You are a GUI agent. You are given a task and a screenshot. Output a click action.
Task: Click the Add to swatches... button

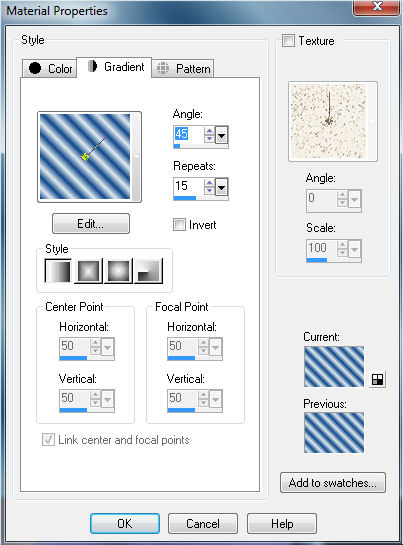[x=333, y=482]
